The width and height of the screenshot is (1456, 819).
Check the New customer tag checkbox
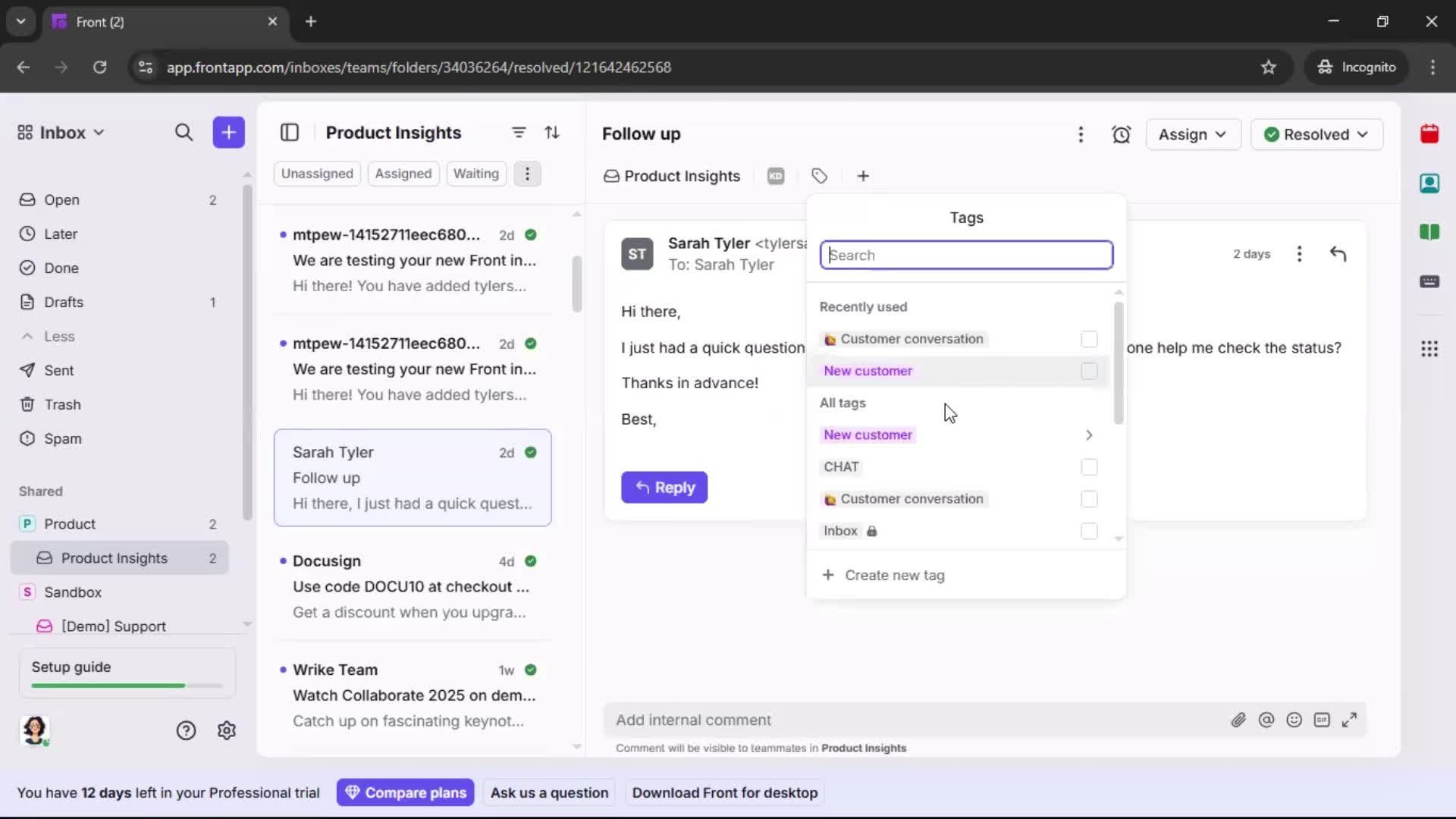click(1089, 371)
